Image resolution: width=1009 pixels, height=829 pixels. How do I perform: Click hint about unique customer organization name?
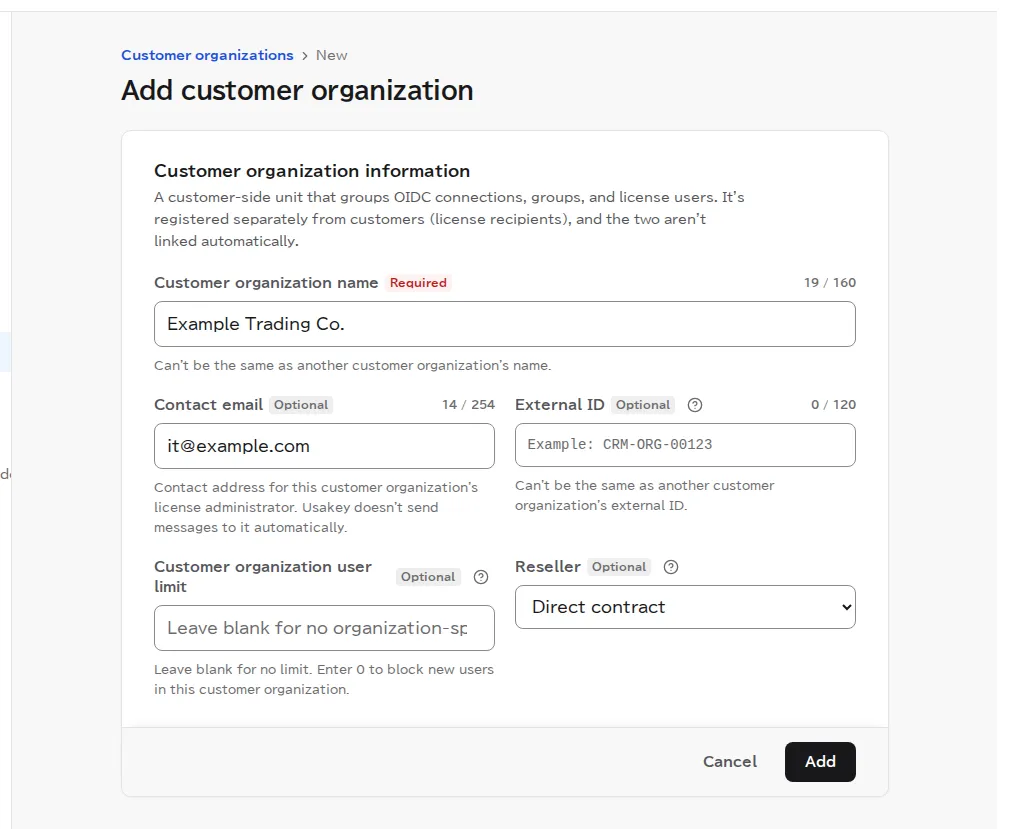point(353,366)
